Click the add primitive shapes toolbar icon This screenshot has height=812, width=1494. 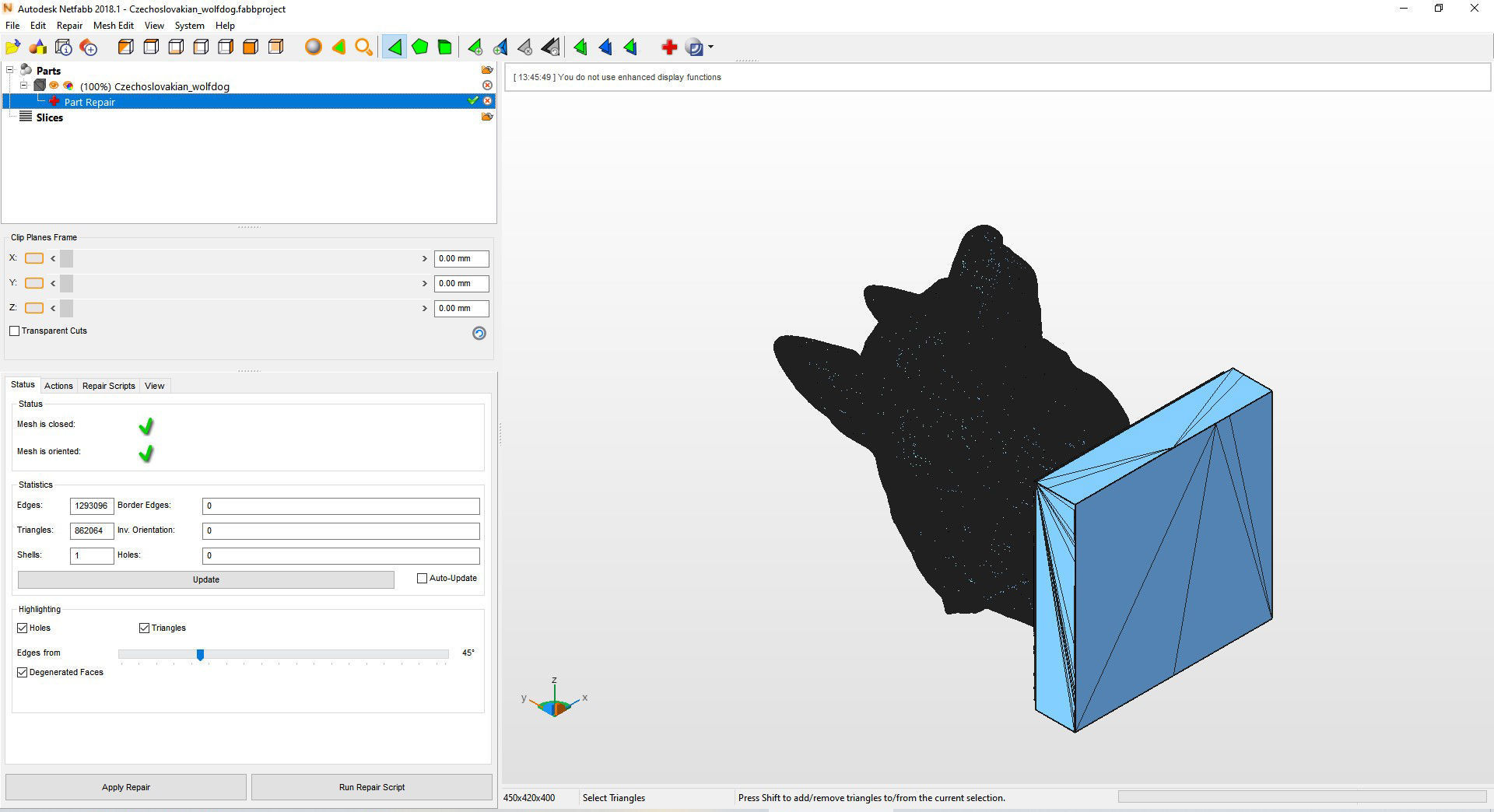pyautogui.click(x=38, y=47)
